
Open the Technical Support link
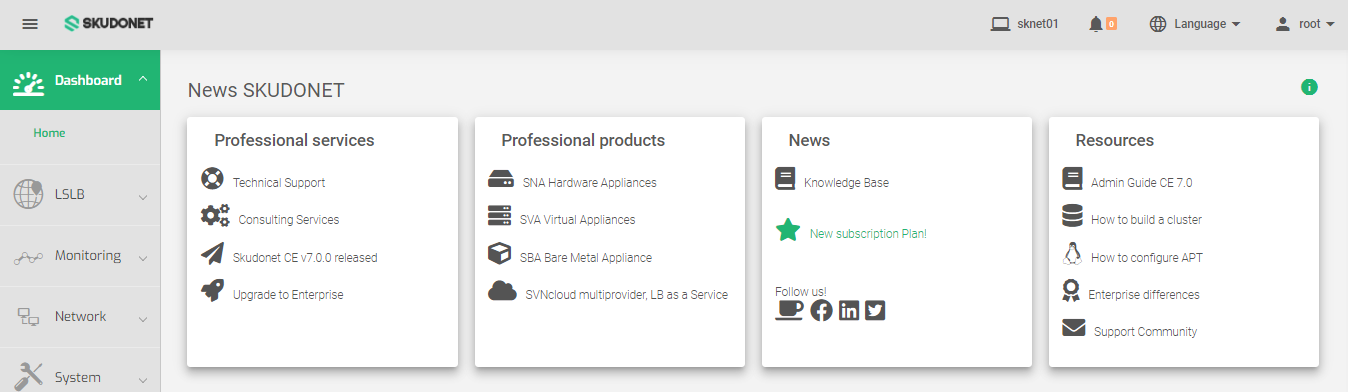(x=279, y=183)
